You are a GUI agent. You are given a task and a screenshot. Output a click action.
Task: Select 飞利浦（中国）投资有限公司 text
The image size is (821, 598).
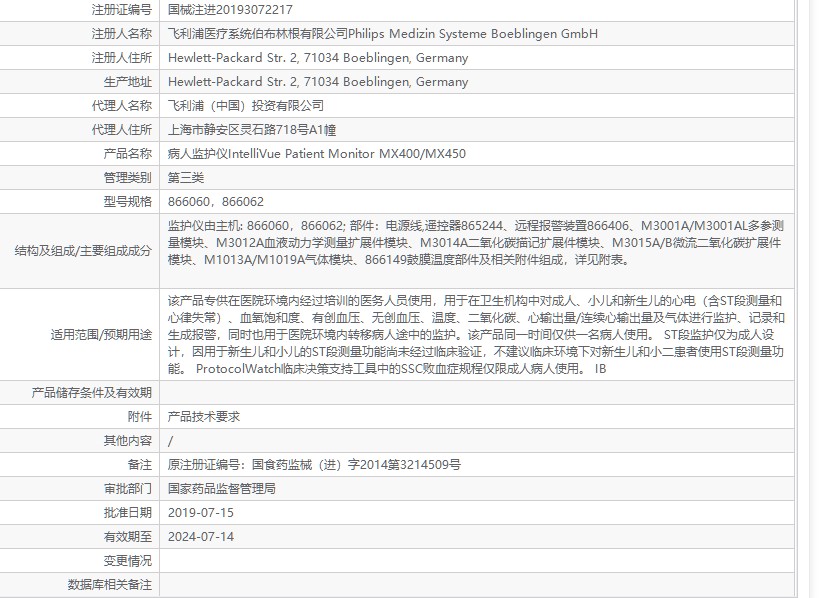click(246, 106)
